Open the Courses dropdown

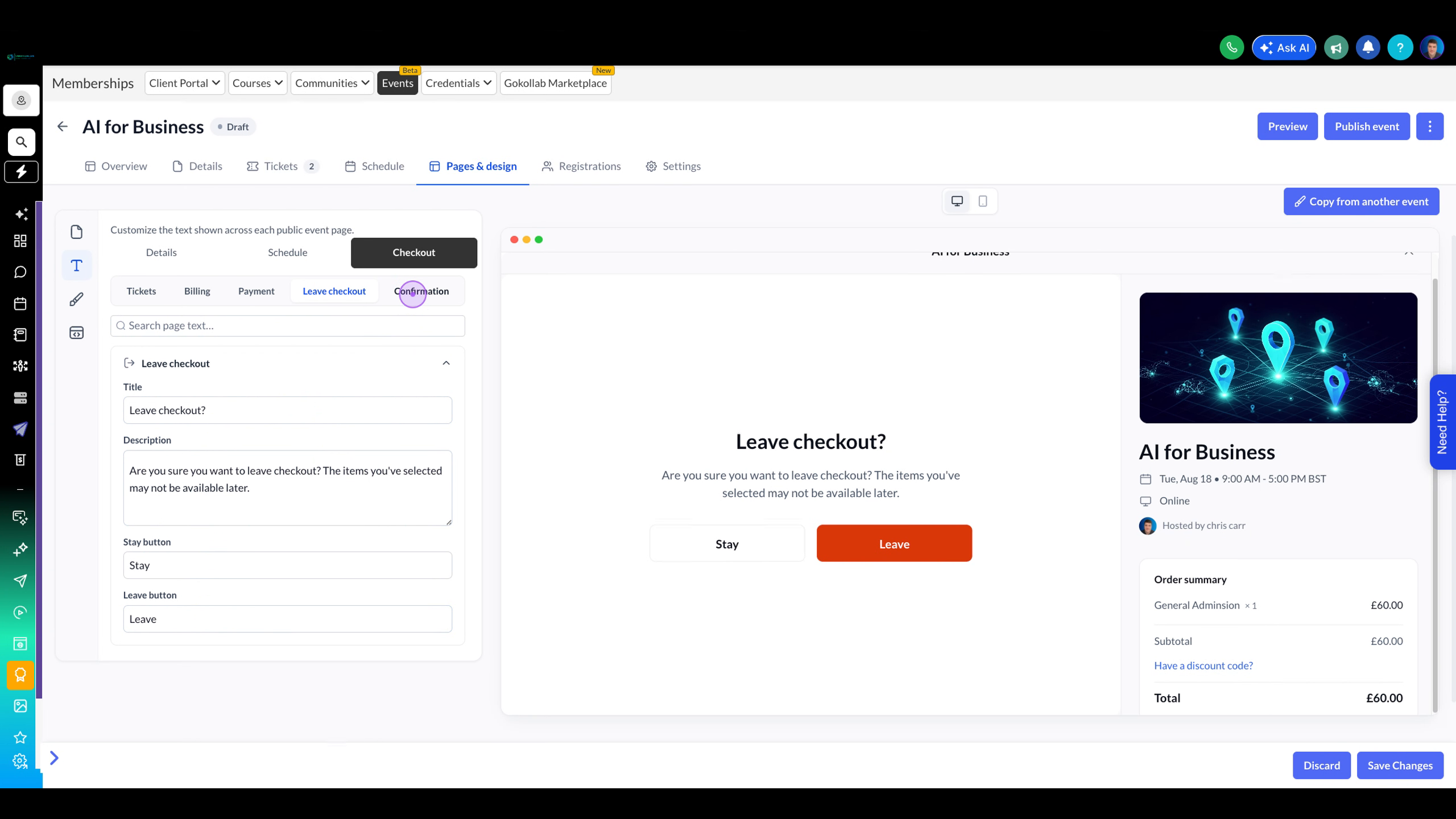pos(258,83)
